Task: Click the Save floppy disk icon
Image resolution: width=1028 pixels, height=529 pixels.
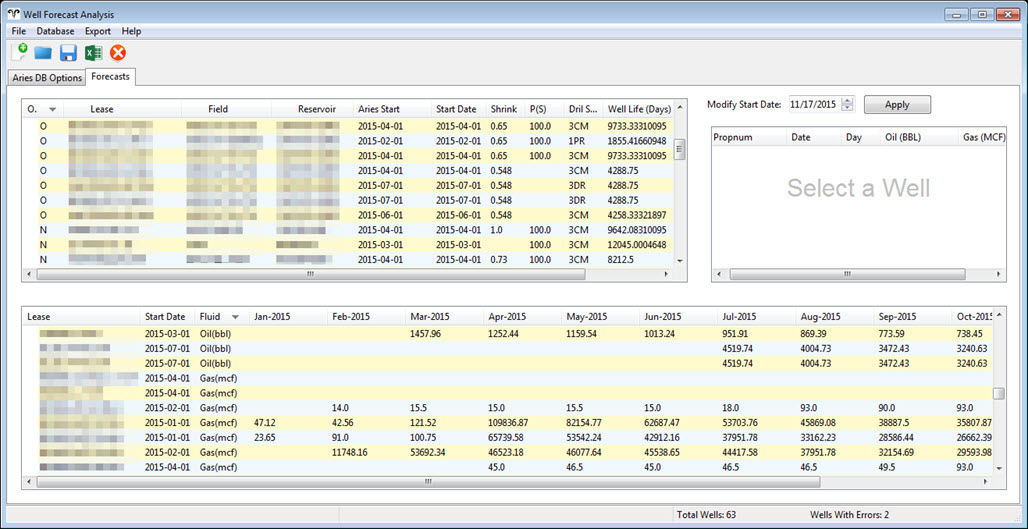Action: click(x=68, y=53)
